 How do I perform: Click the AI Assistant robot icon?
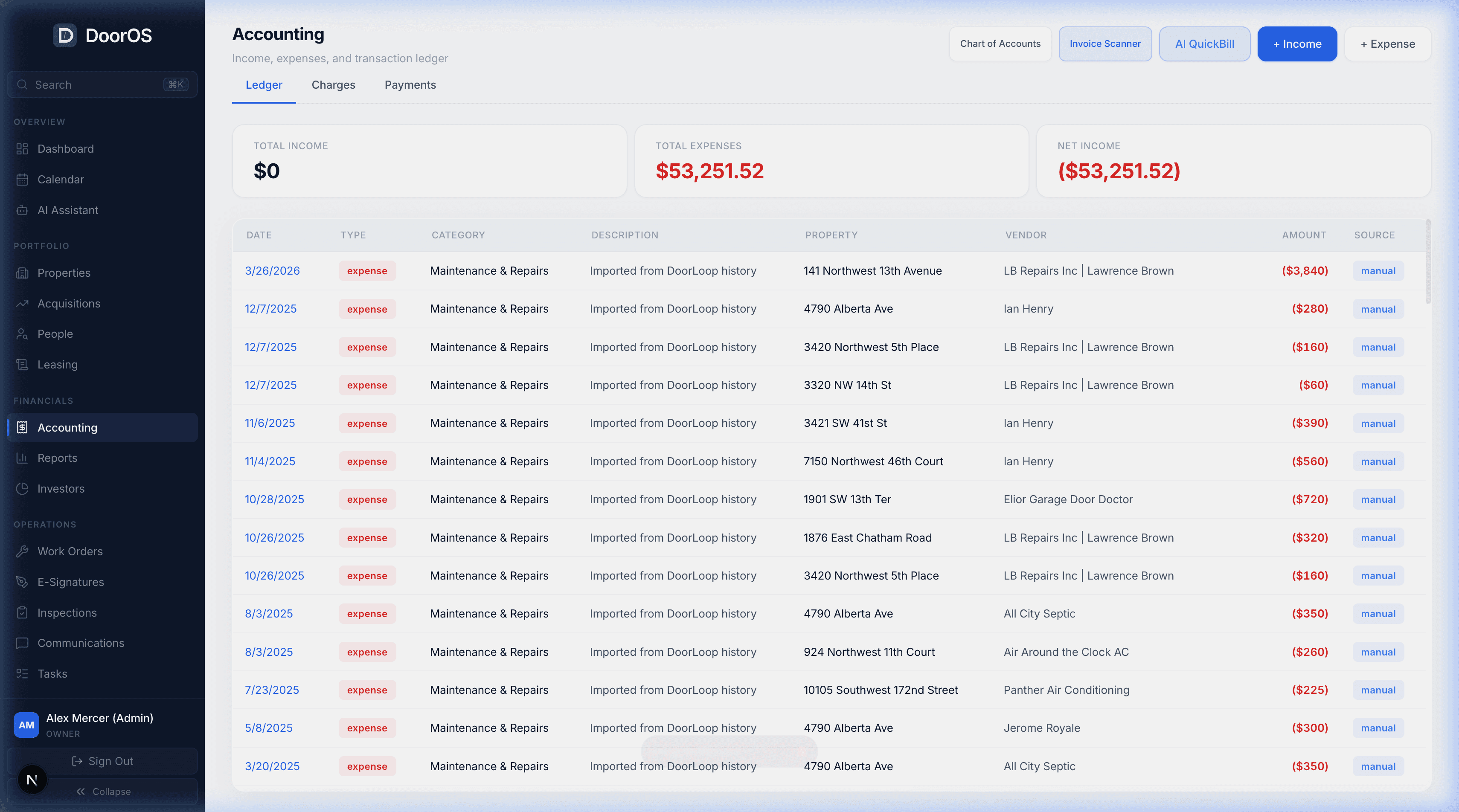[x=22, y=210]
